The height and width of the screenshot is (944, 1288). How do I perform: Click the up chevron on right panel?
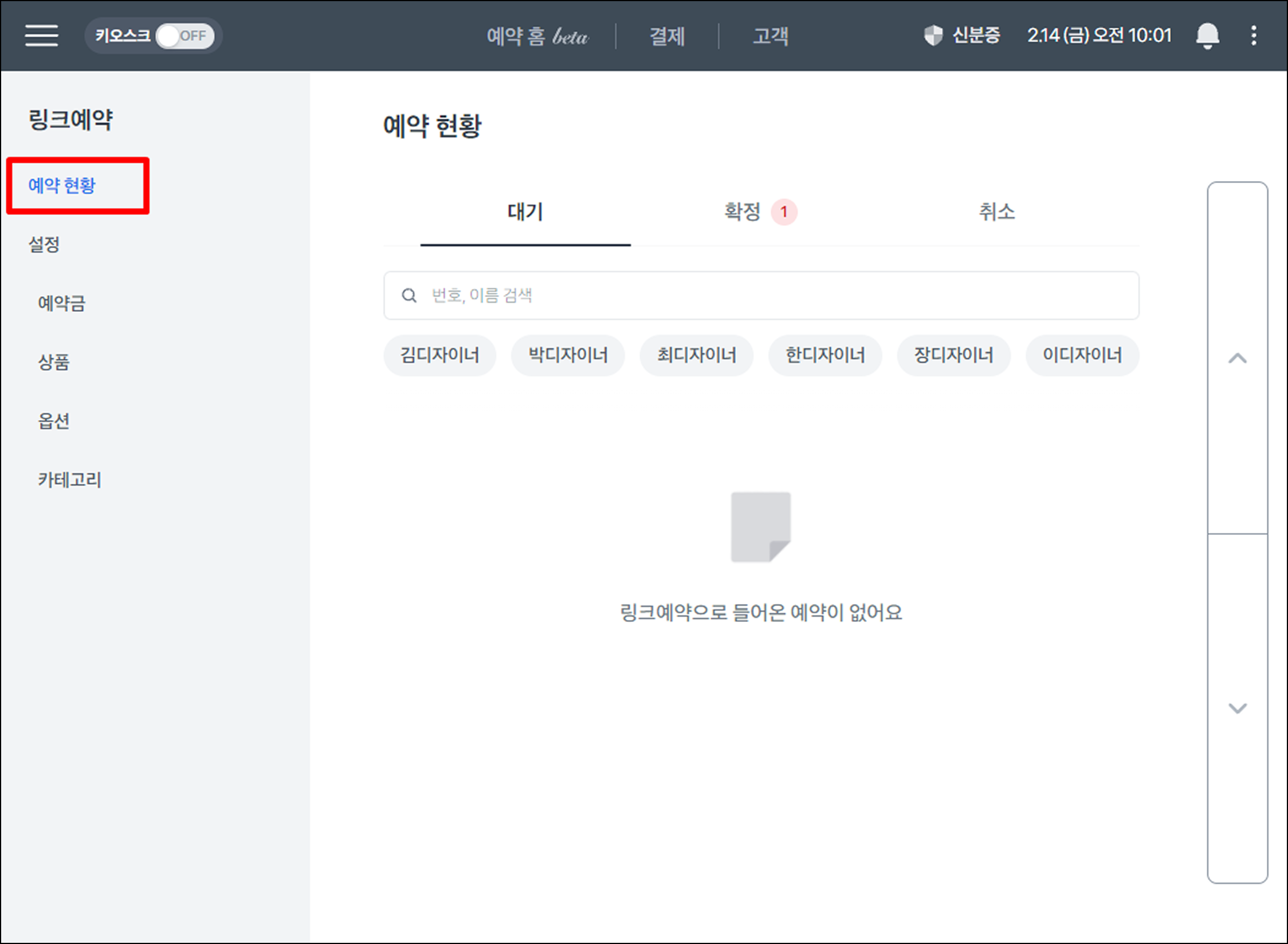click(1238, 359)
